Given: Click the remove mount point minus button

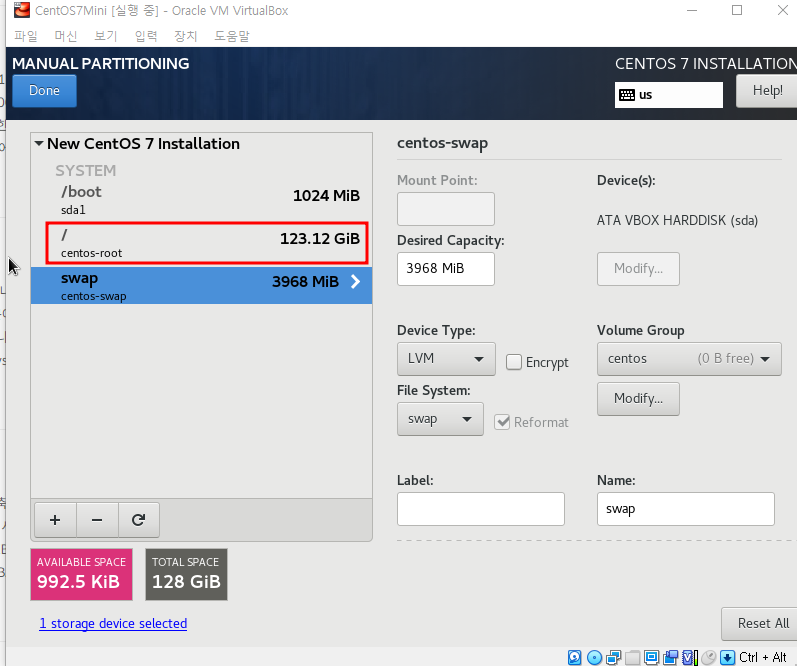Looking at the screenshot, I should tap(97, 520).
